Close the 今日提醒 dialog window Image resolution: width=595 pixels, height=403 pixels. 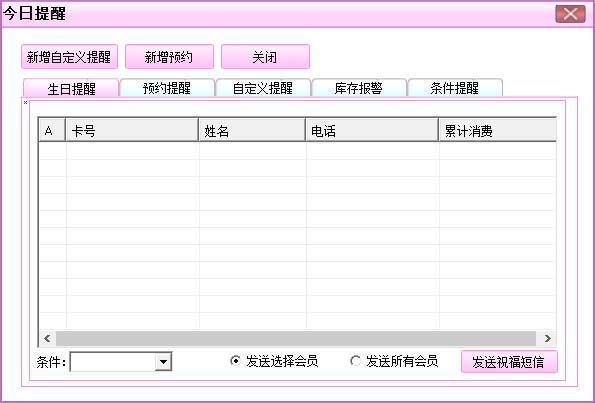pyautogui.click(x=570, y=14)
